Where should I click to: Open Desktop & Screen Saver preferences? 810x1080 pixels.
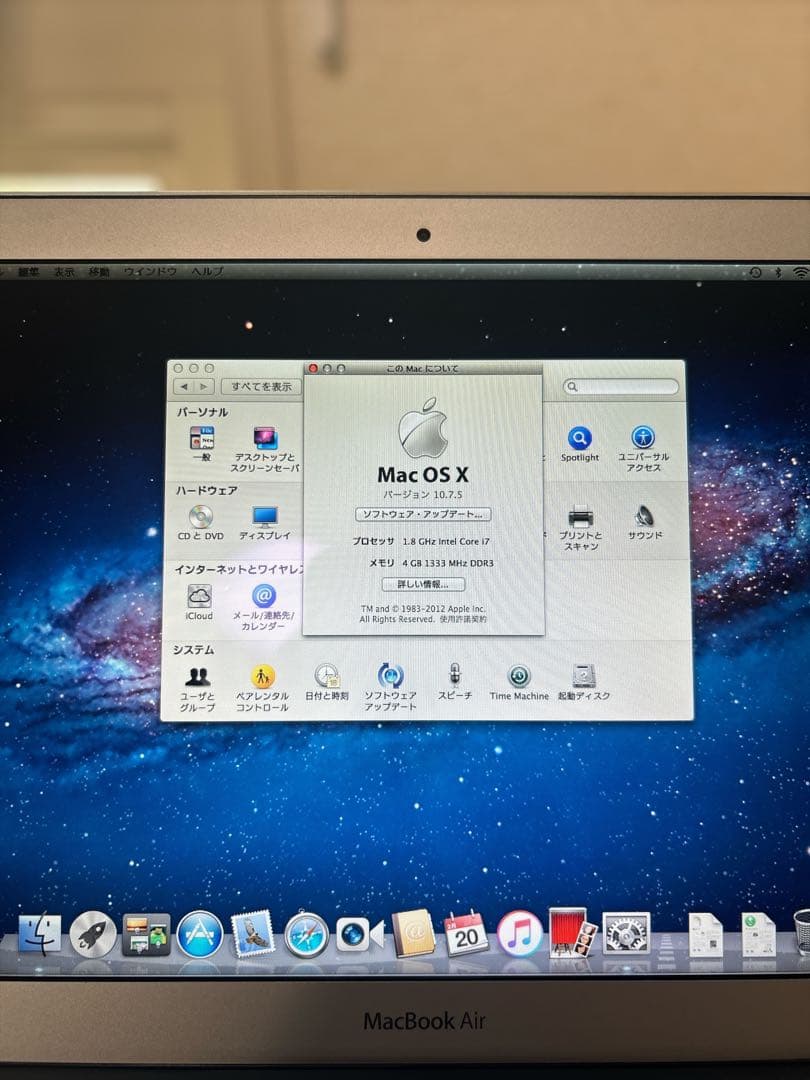point(264,448)
